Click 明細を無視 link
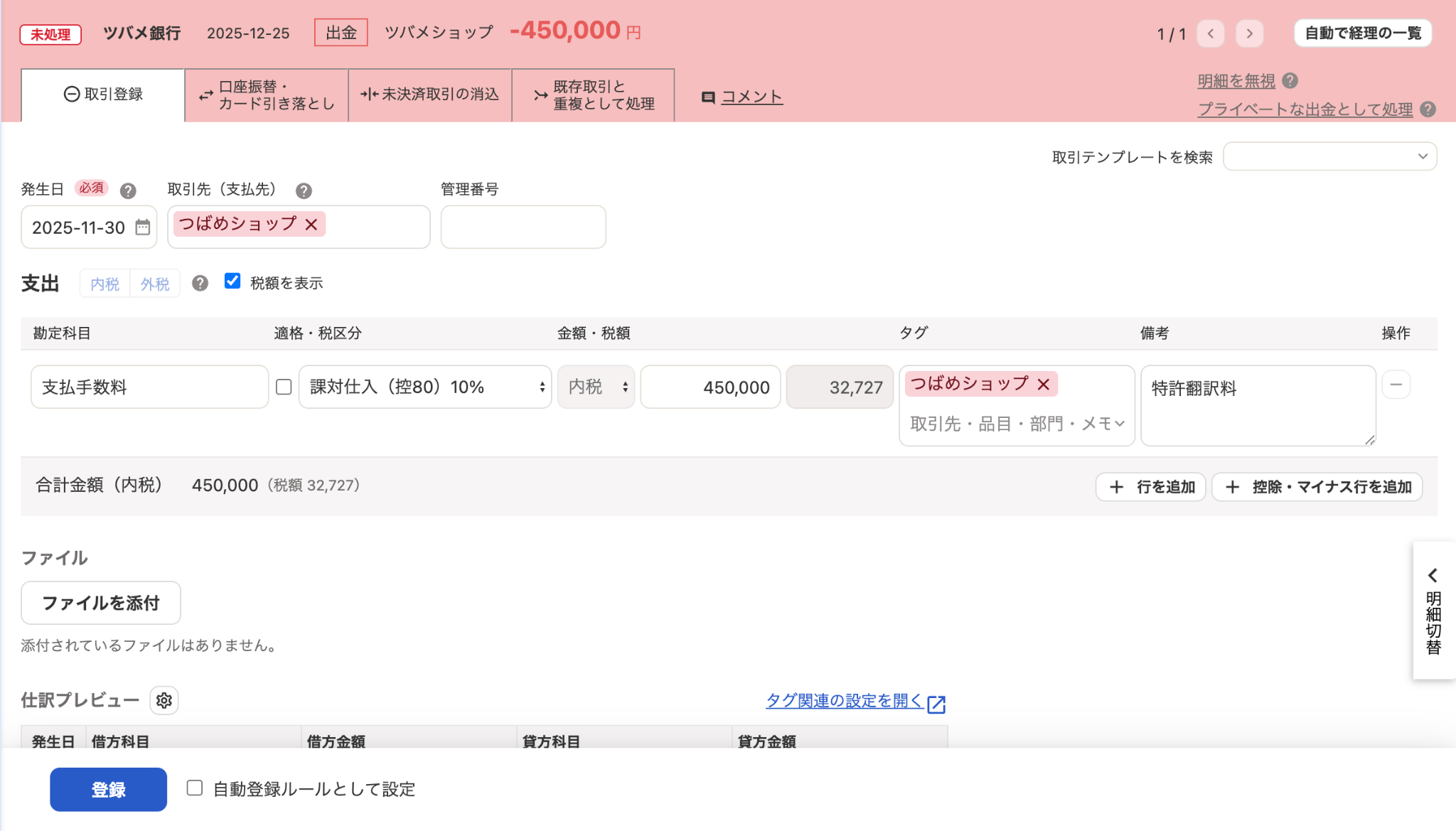This screenshot has height=831, width=1456. (1237, 81)
